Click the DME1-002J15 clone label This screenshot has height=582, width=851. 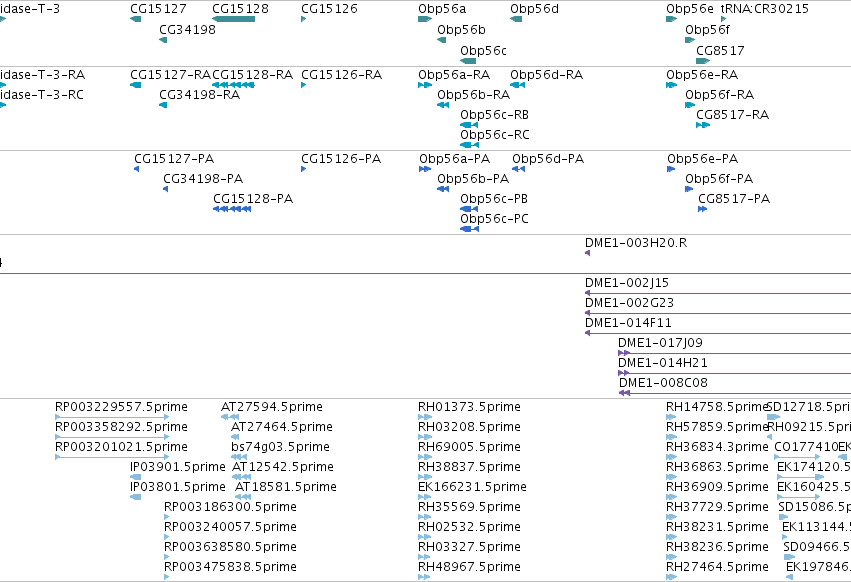(626, 283)
